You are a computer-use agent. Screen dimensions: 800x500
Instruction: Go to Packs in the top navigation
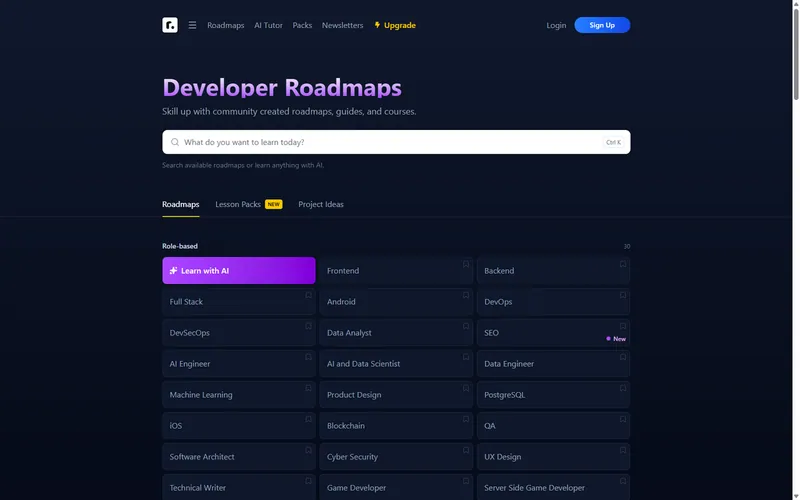pyautogui.click(x=302, y=25)
